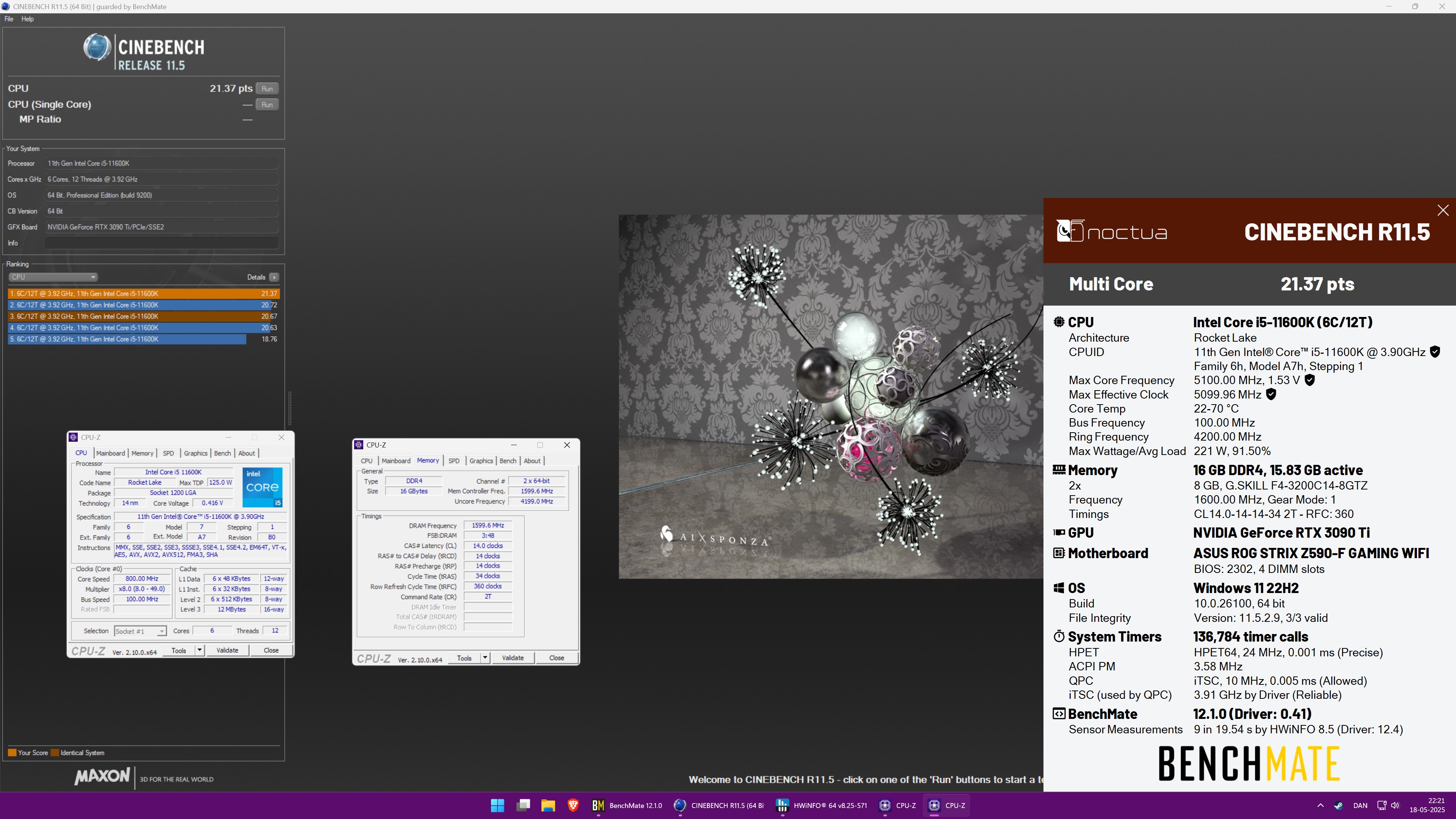
Task: Open Windows Start menu
Action: click(x=497, y=805)
